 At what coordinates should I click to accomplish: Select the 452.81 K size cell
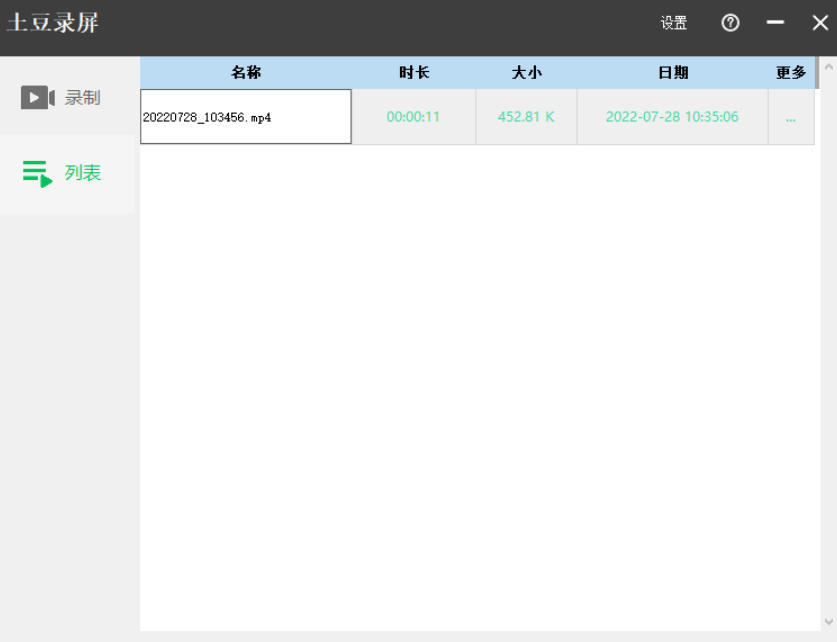coord(526,117)
